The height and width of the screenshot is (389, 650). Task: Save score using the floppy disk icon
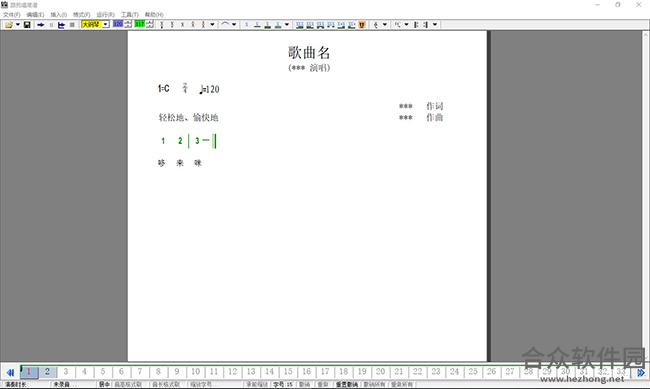[27, 25]
